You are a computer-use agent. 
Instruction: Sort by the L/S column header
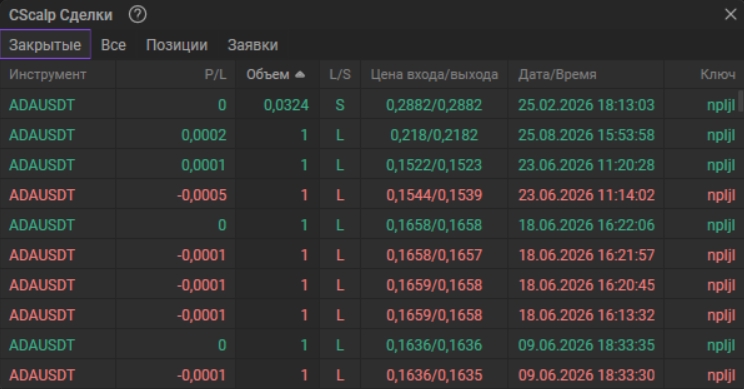coord(340,74)
